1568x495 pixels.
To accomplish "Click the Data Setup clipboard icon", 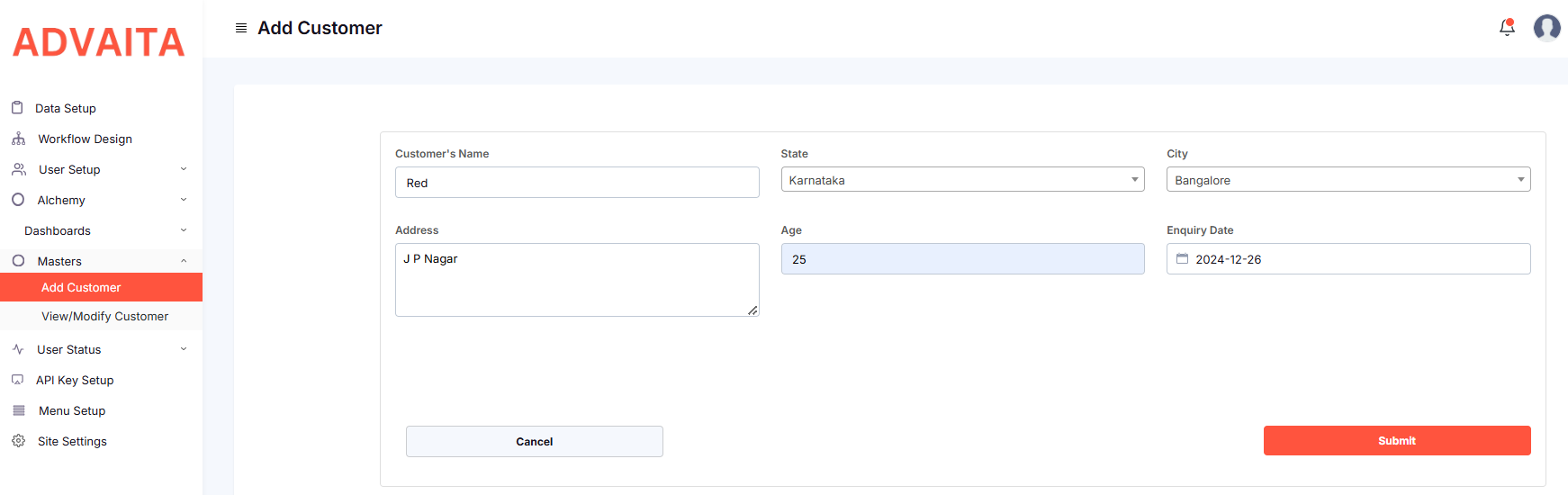I will (17, 108).
